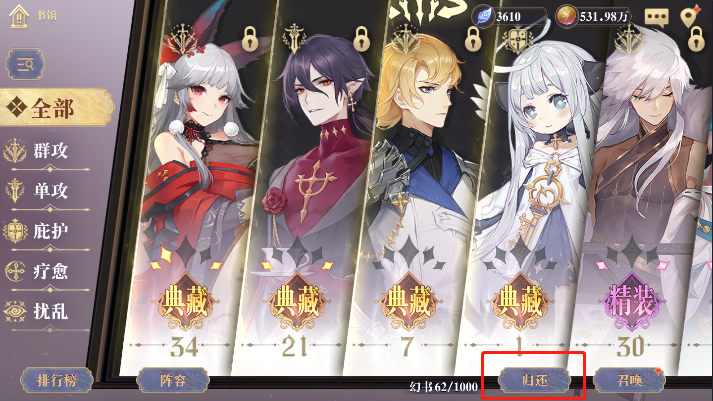Filter by 疗愈 category
The width and height of the screenshot is (713, 401).
click(48, 271)
